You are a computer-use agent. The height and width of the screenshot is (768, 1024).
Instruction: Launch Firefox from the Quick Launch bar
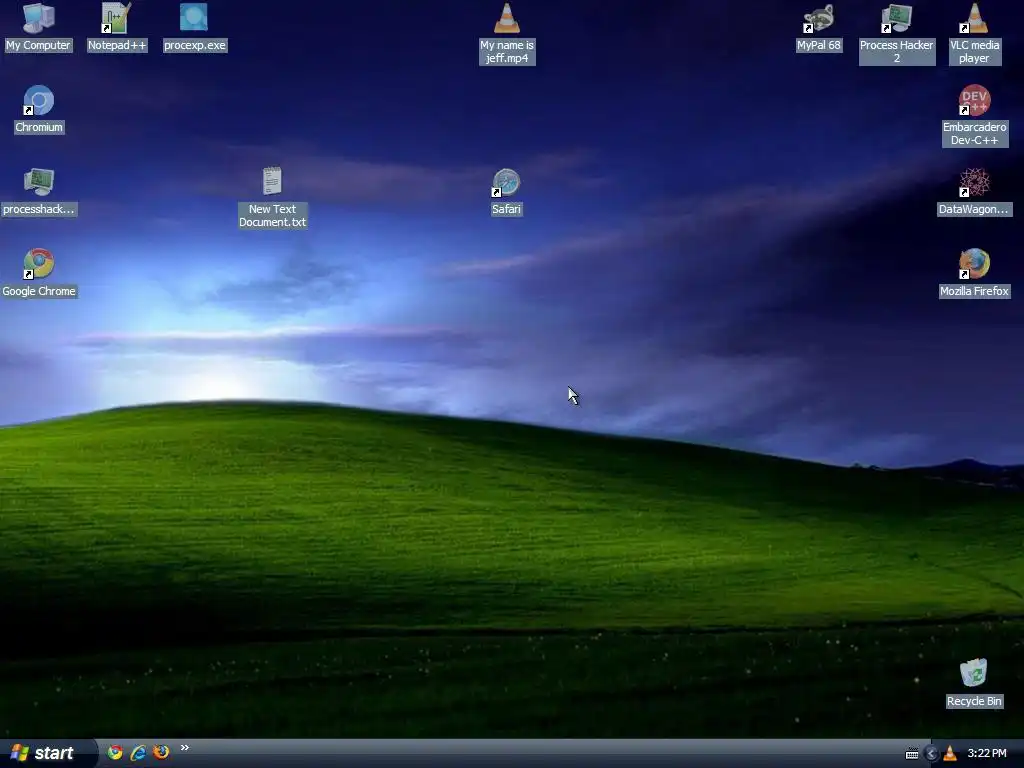[x=161, y=752]
